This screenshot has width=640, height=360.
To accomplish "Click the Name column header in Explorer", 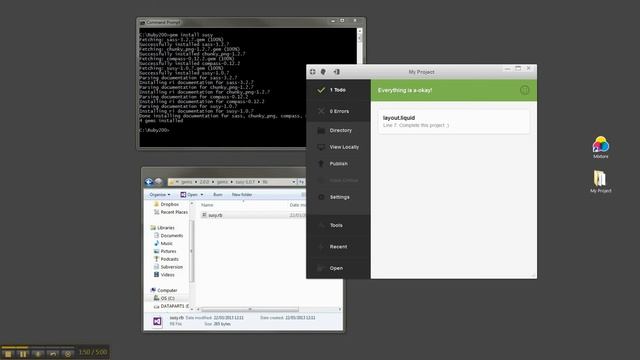I will (x=207, y=205).
